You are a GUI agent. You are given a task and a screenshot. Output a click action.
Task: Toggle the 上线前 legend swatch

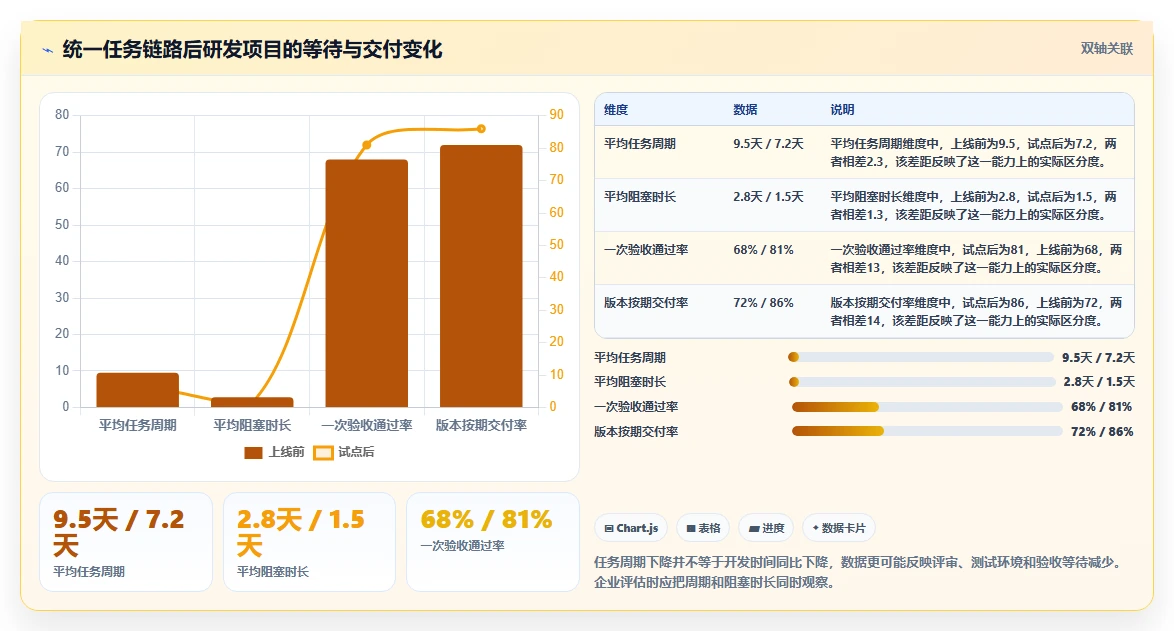tap(253, 452)
